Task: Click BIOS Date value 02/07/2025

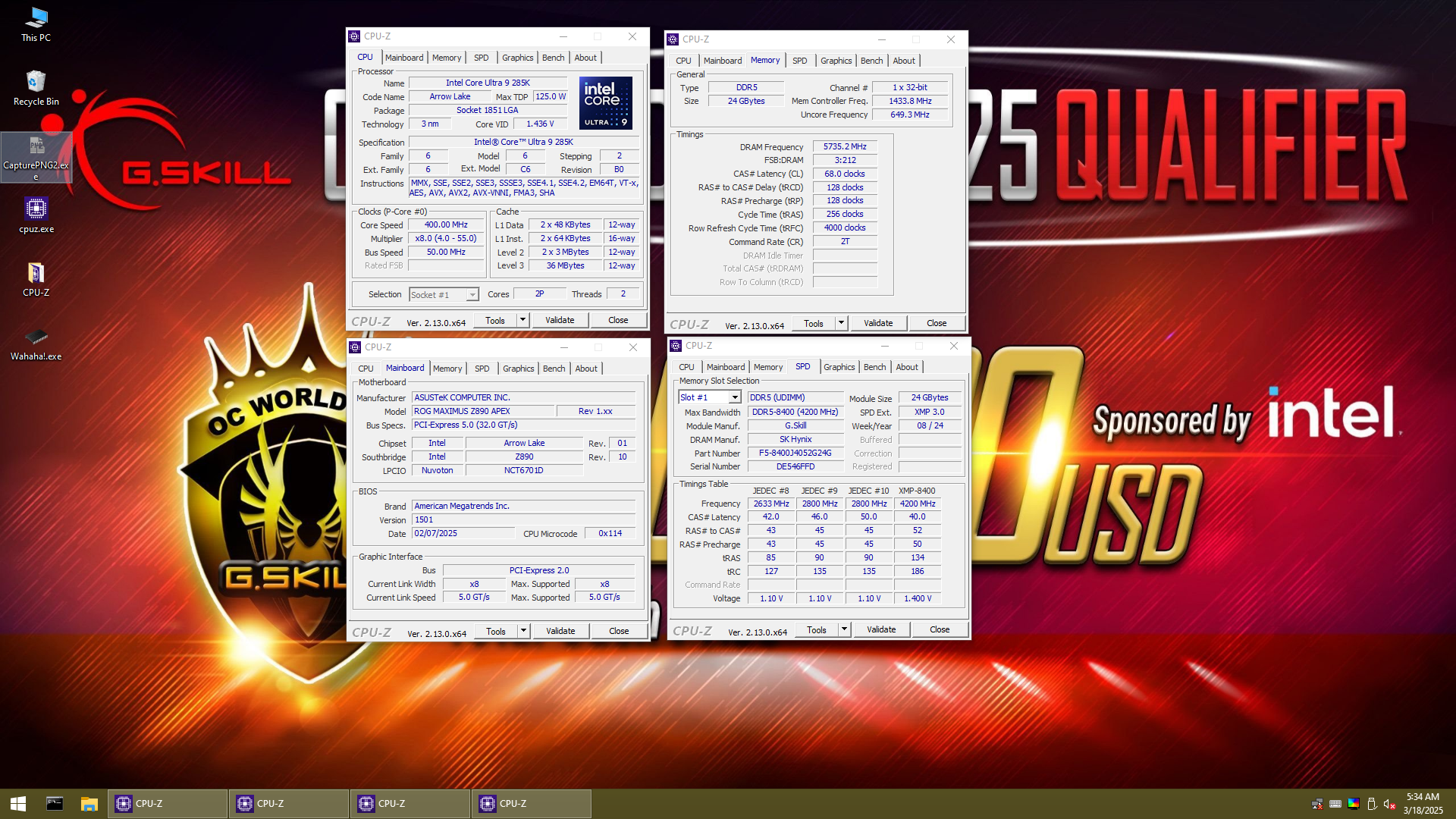Action: pos(463,533)
